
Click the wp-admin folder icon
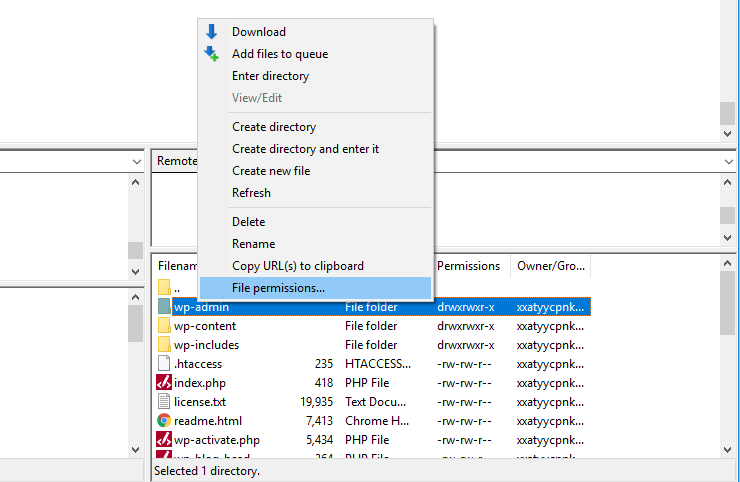pos(164,306)
